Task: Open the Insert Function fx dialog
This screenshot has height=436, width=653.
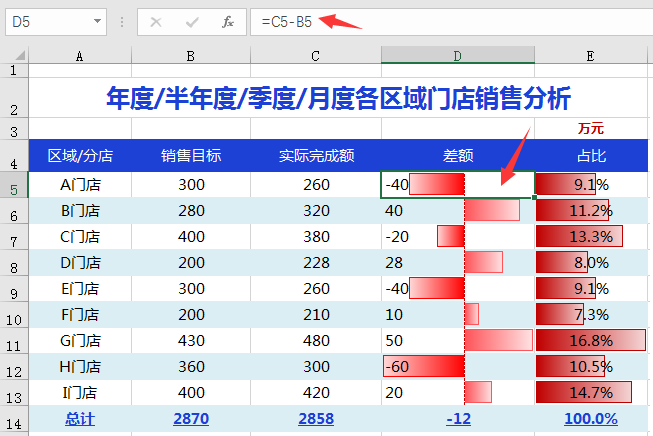Action: (x=227, y=22)
